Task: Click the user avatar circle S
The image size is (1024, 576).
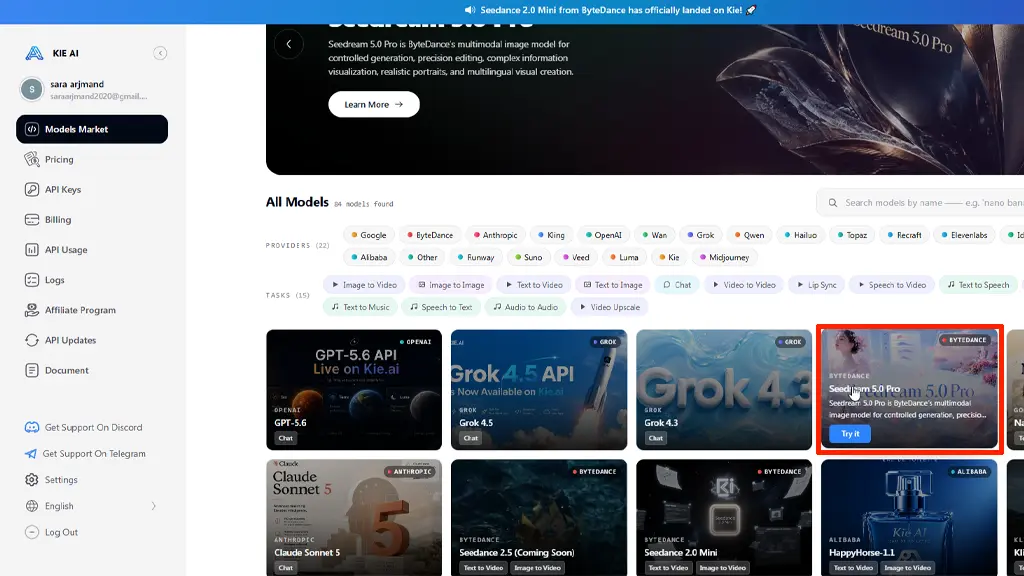Action: [31, 89]
